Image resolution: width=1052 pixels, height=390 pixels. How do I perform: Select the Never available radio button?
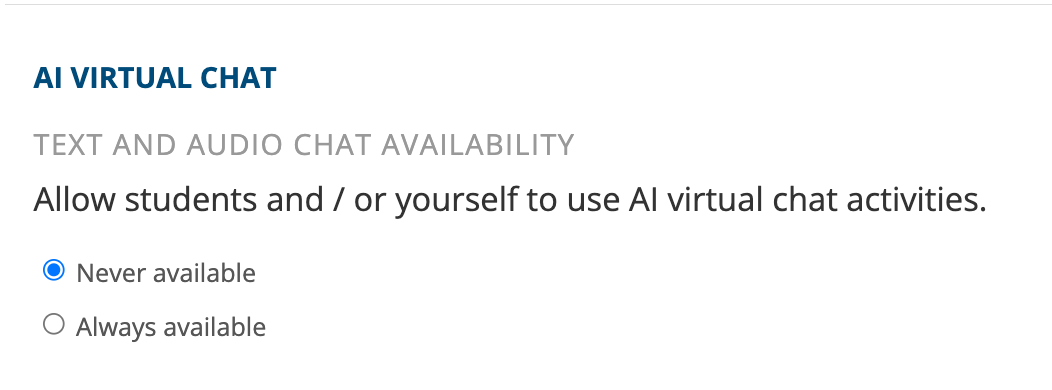tap(54, 271)
